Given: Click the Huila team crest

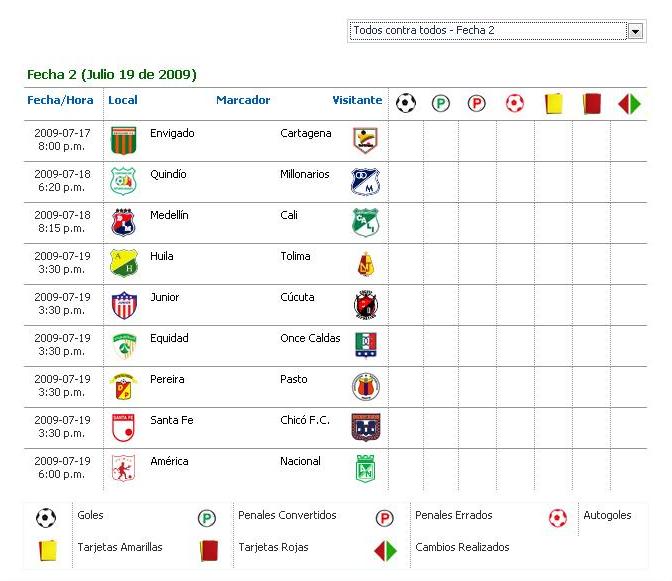Looking at the screenshot, I should (123, 263).
